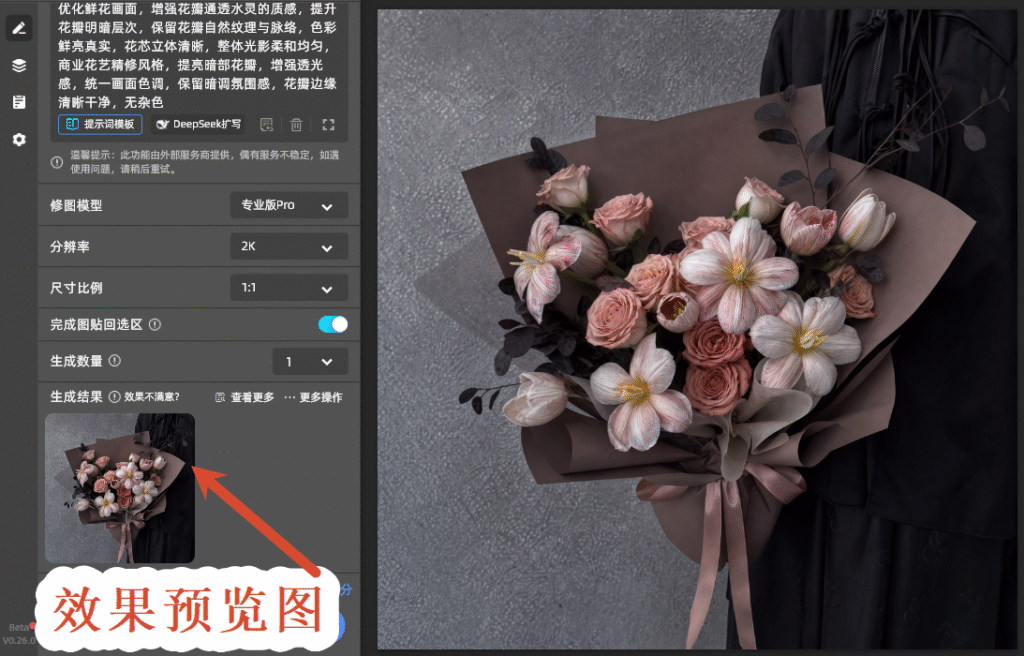This screenshot has height=656, width=1024.
Task: Click the 生成结果 heading
Action: 76,397
